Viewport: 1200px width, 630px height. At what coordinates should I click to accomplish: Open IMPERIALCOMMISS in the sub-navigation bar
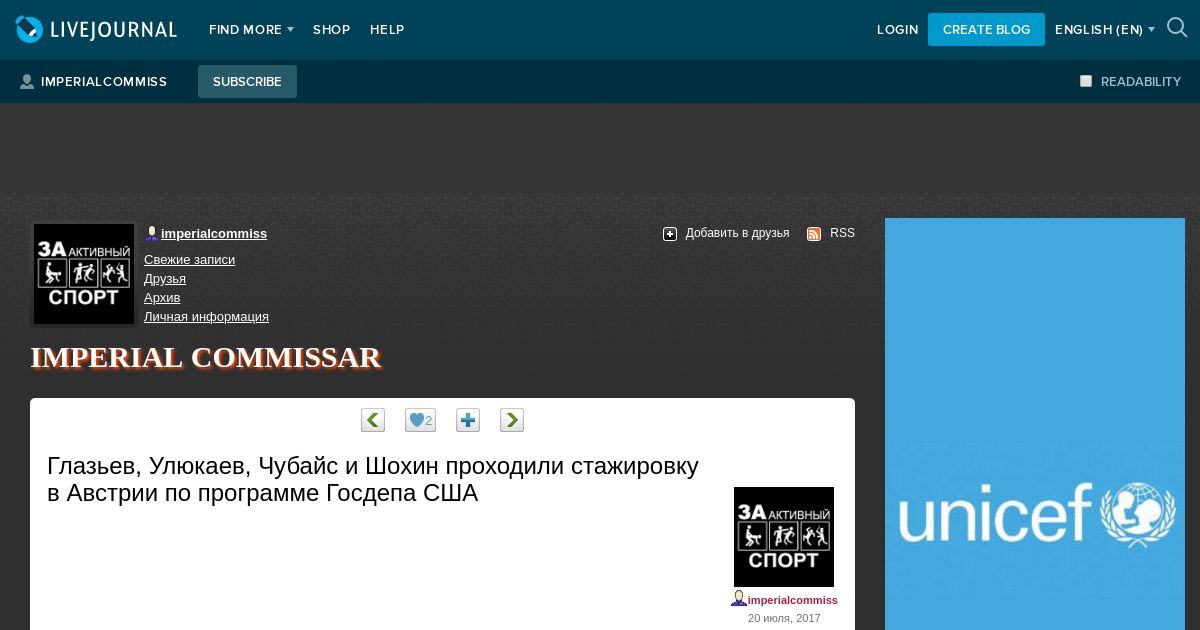coord(104,82)
